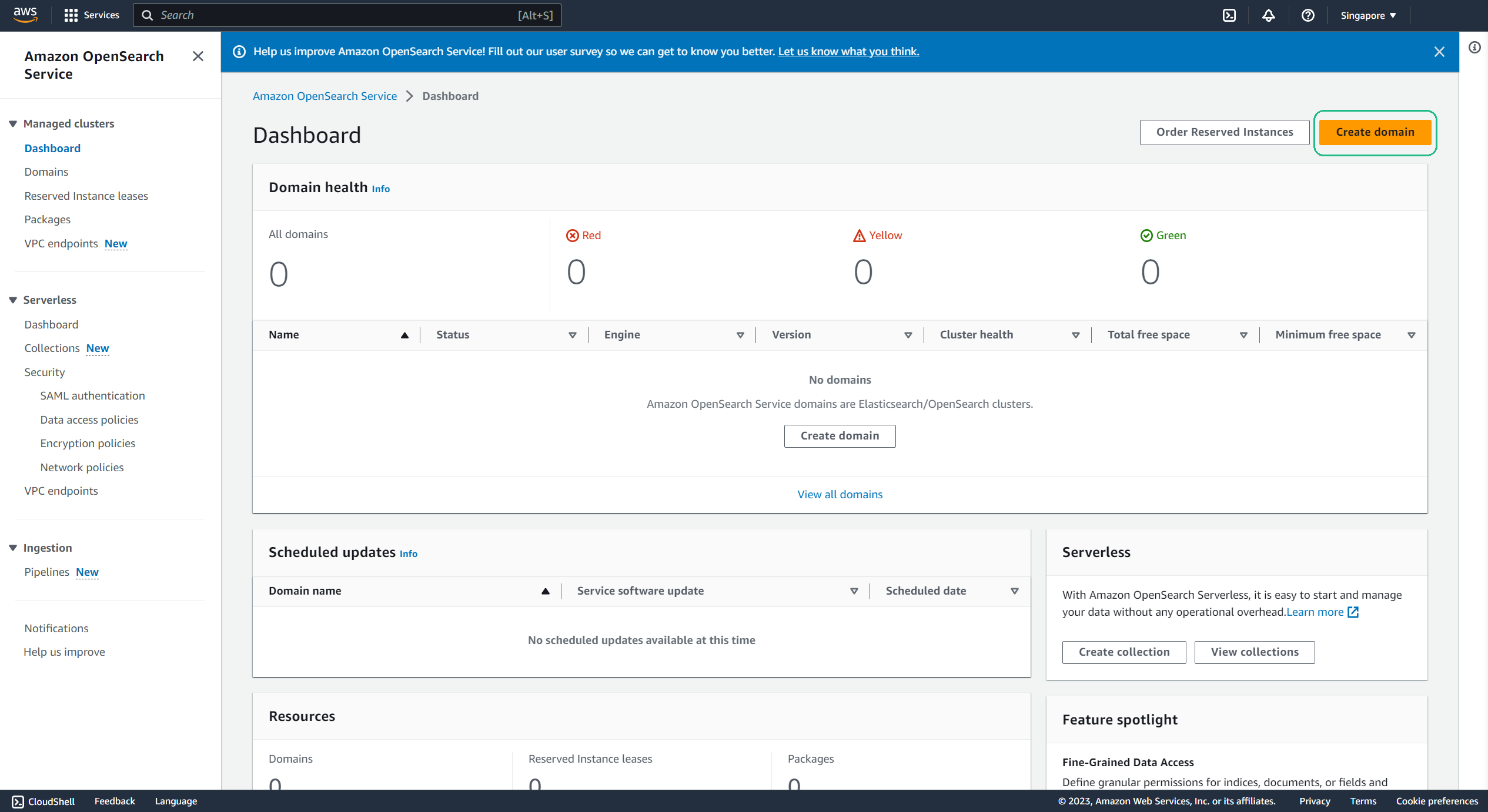Open Network policies in sidebar
This screenshot has height=812, width=1488.
pos(82,468)
